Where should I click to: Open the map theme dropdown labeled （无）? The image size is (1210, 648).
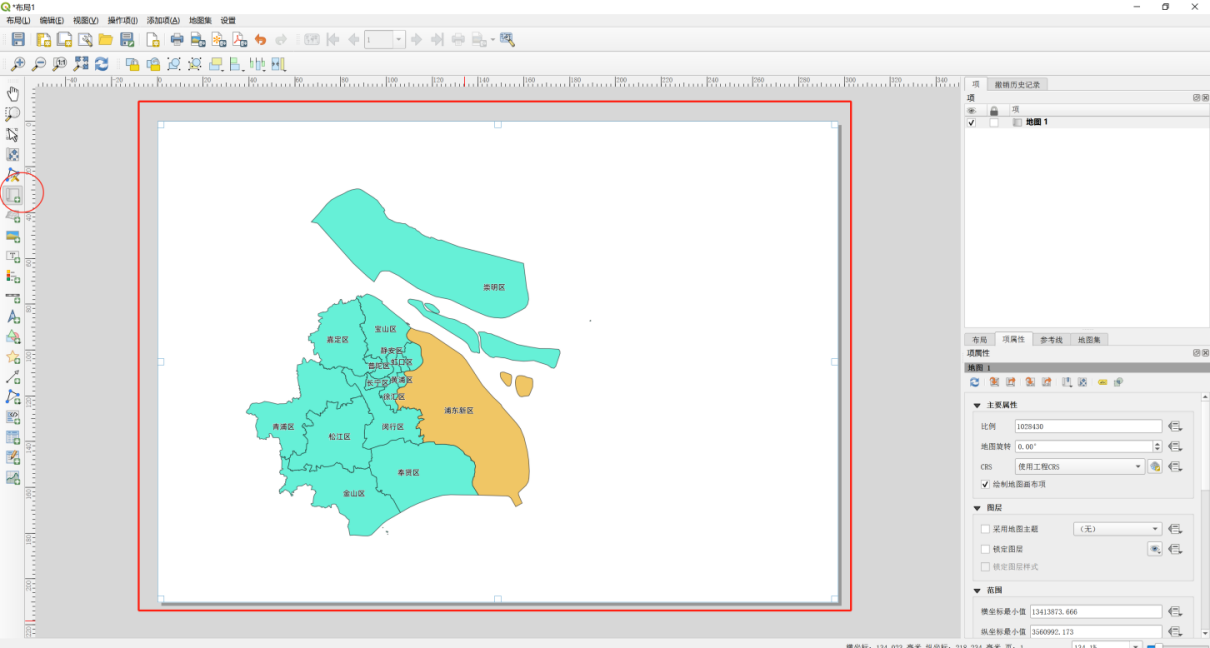[1118, 529]
